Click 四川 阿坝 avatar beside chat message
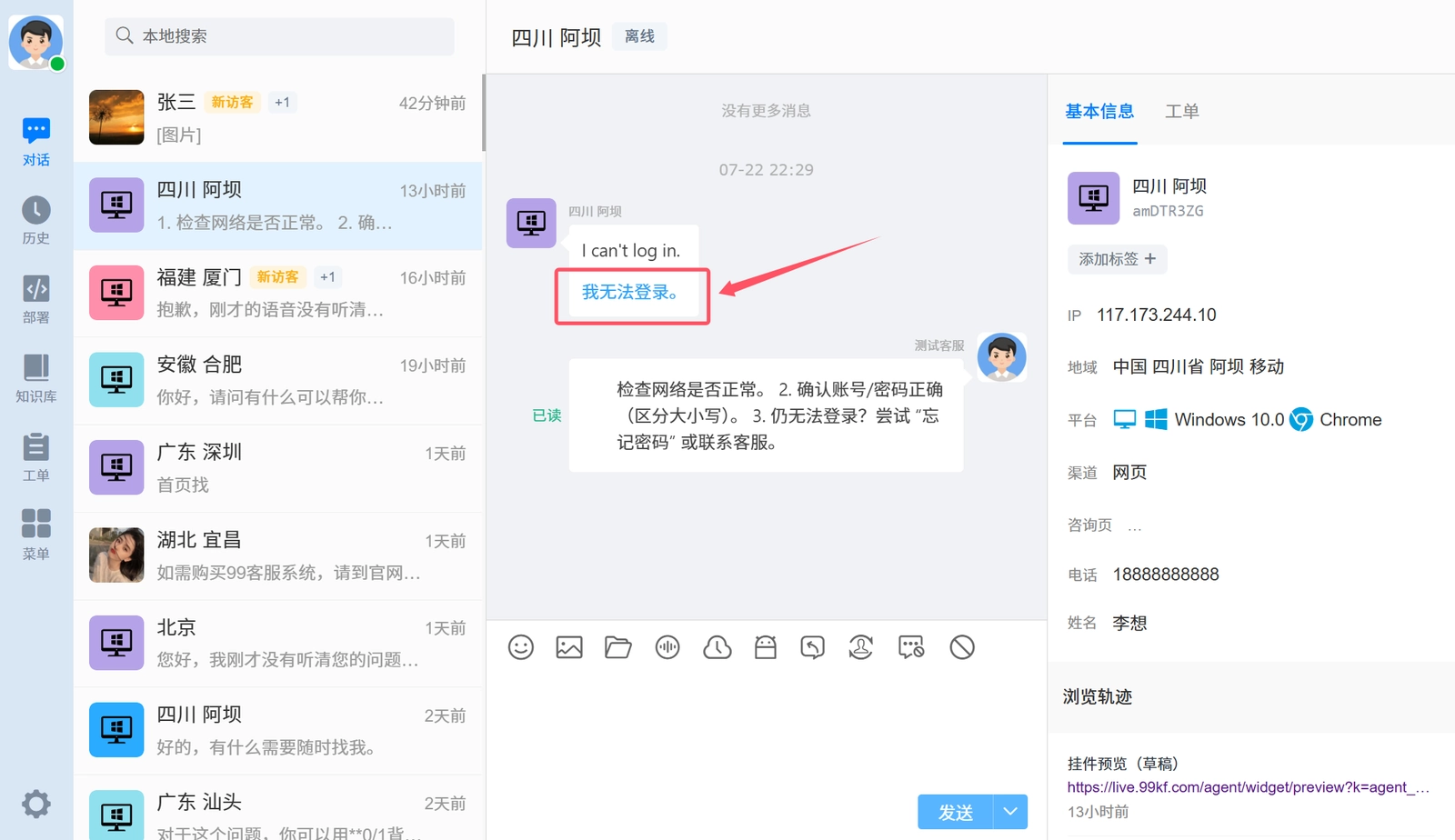 531,223
